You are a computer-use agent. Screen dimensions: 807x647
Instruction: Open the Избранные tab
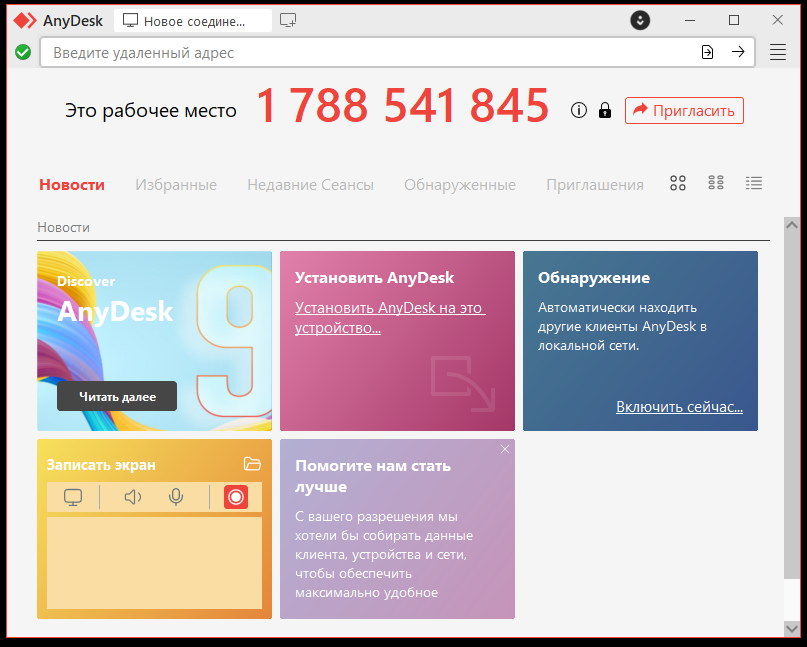tap(176, 185)
